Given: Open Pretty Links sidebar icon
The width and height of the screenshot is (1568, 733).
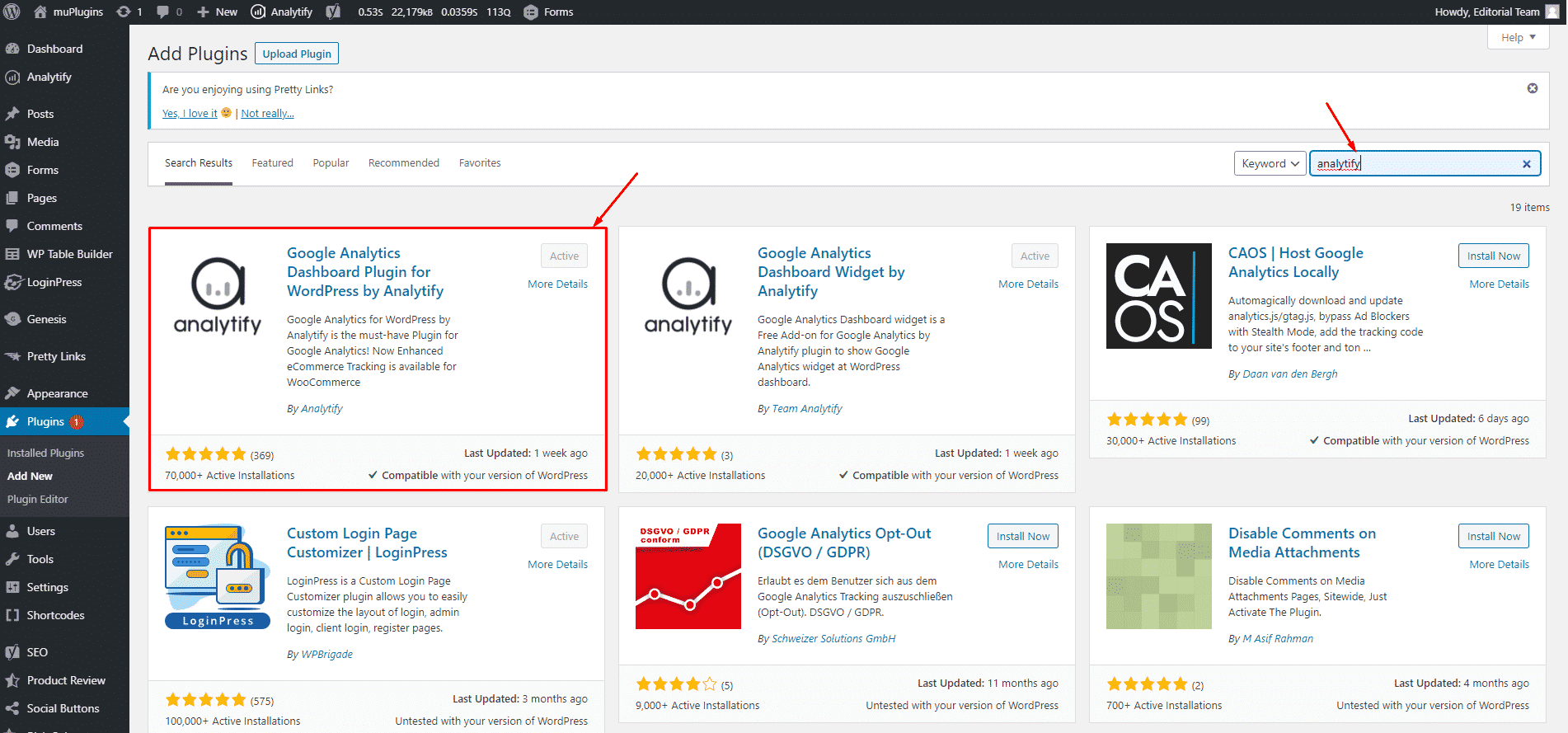Looking at the screenshot, I should pos(12,356).
